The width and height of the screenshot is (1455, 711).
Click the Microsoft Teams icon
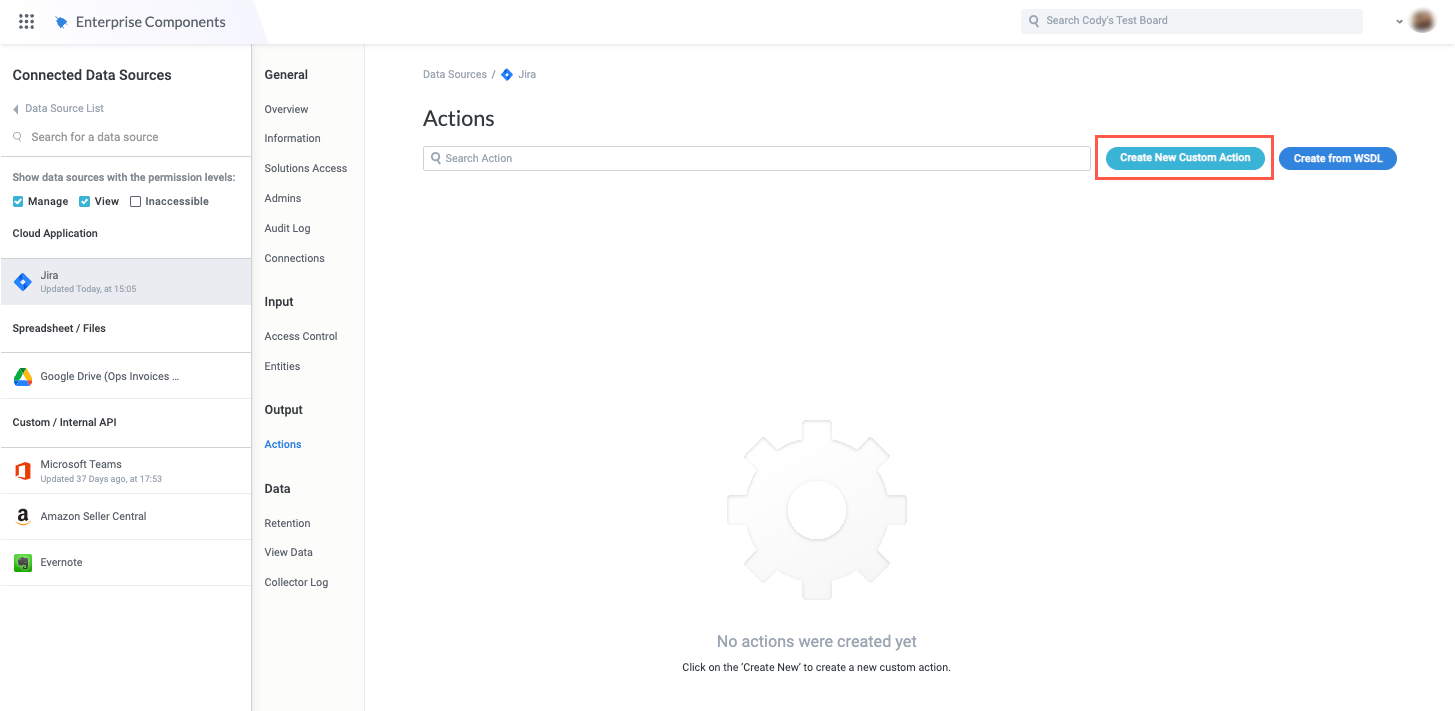tap(22, 470)
